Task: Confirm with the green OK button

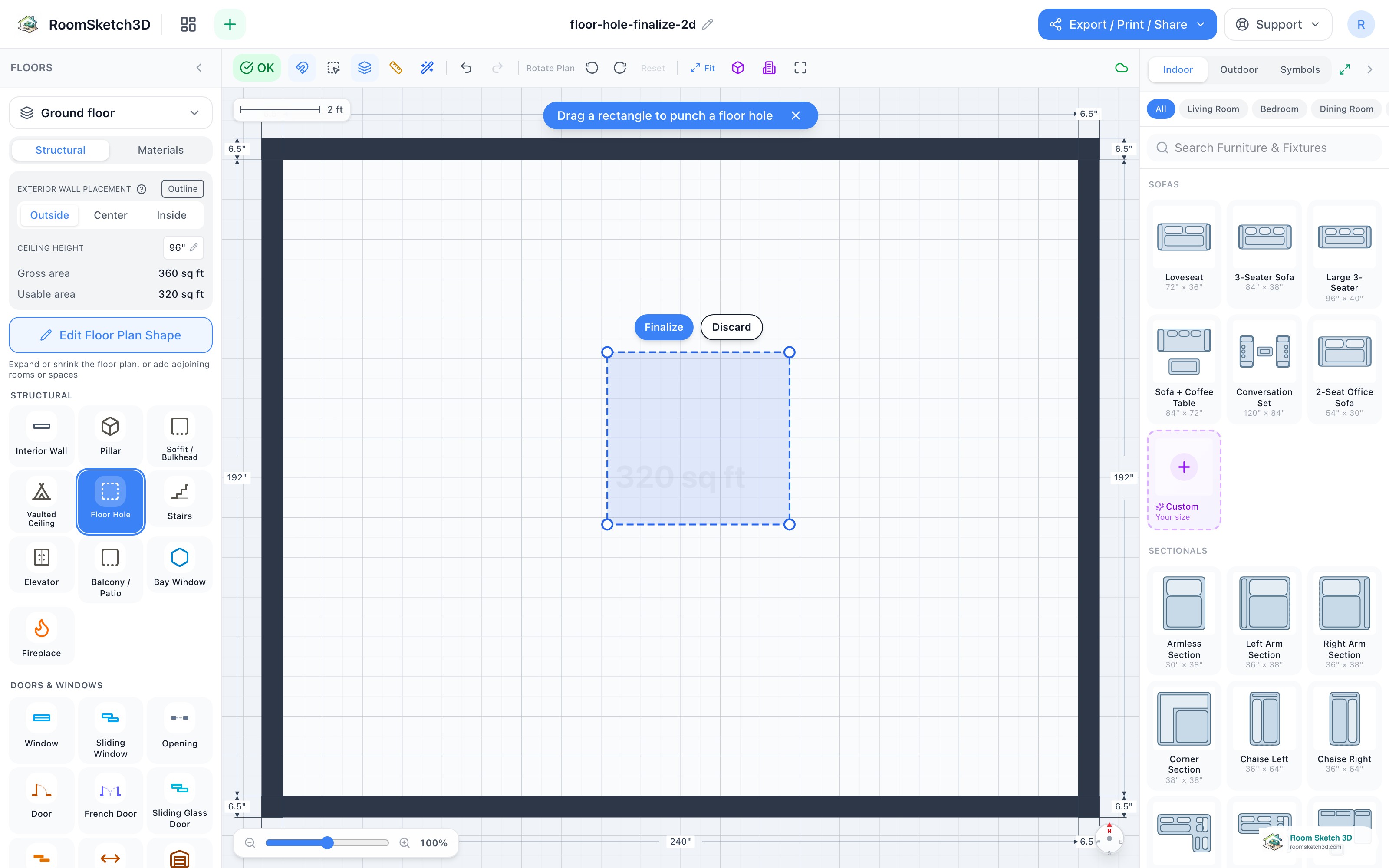Action: pyautogui.click(x=257, y=68)
